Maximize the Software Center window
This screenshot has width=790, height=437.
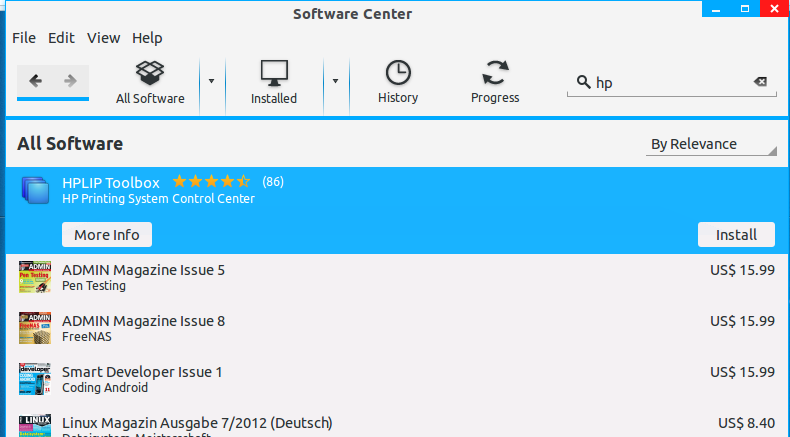(x=745, y=9)
